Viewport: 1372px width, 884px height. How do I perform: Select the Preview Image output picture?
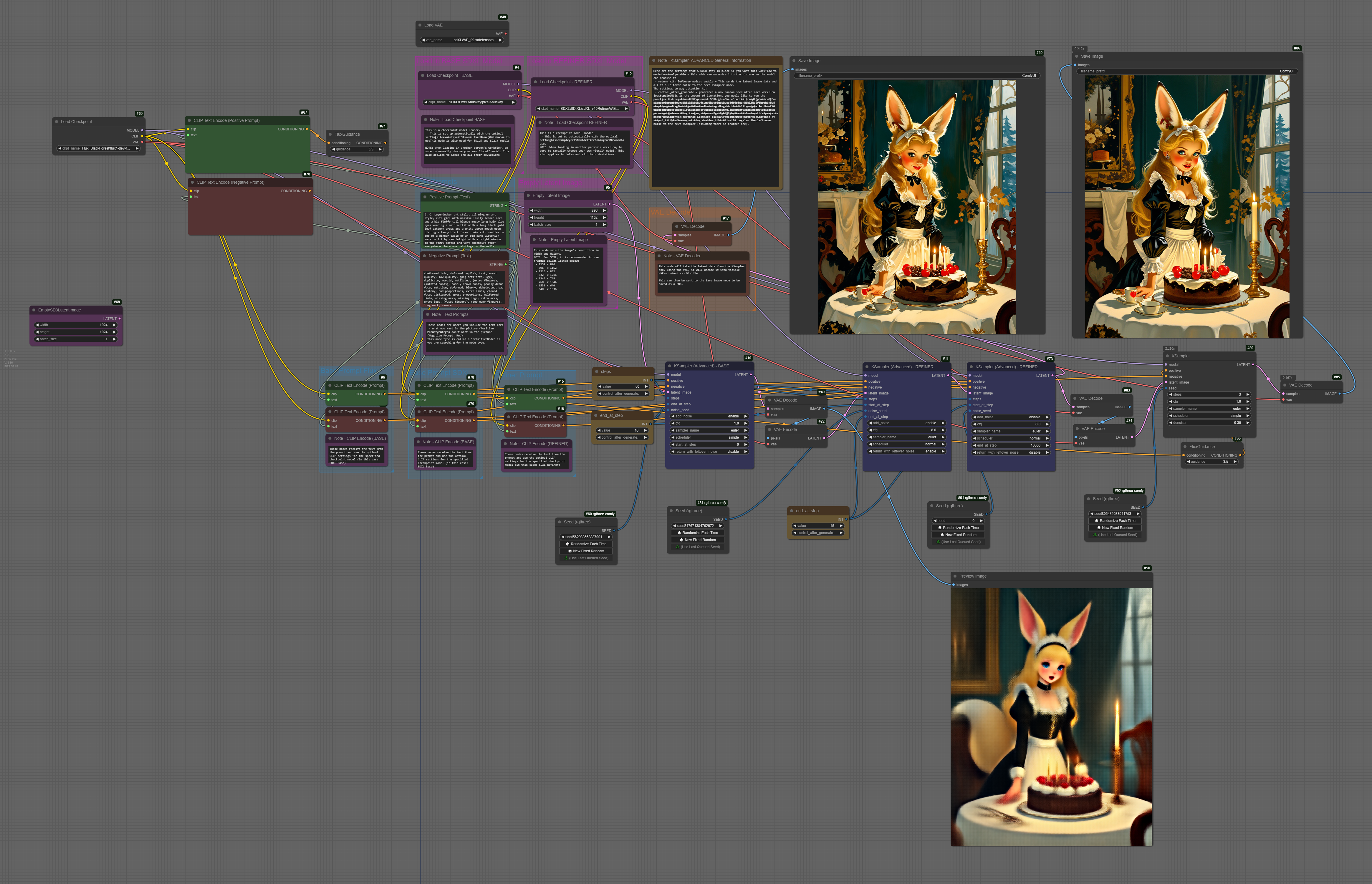click(x=1051, y=717)
